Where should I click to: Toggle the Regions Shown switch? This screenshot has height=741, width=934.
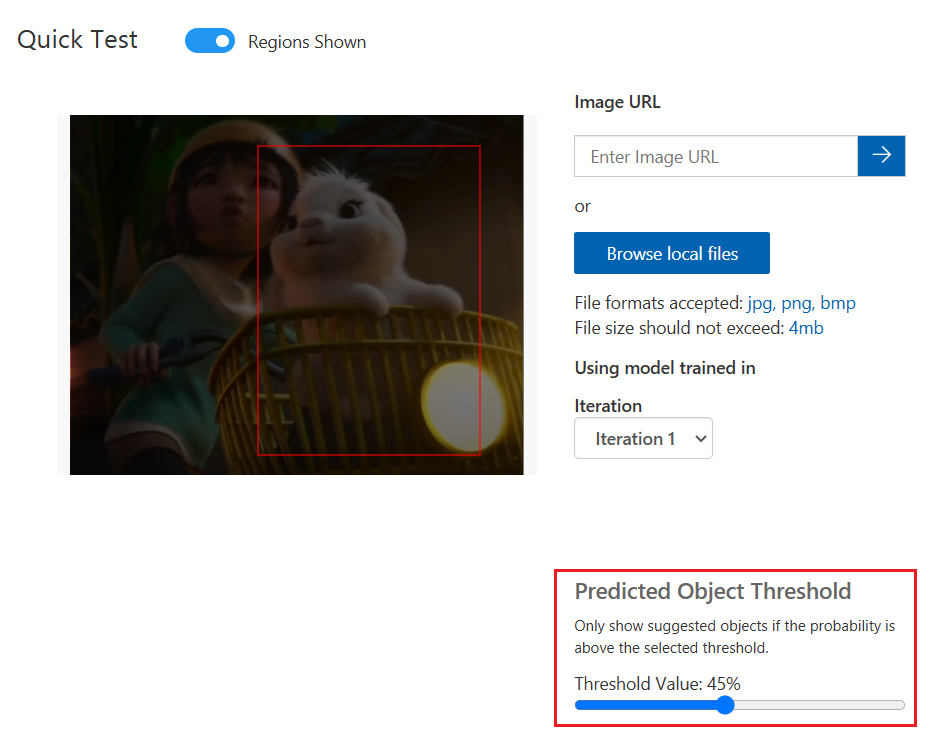210,41
